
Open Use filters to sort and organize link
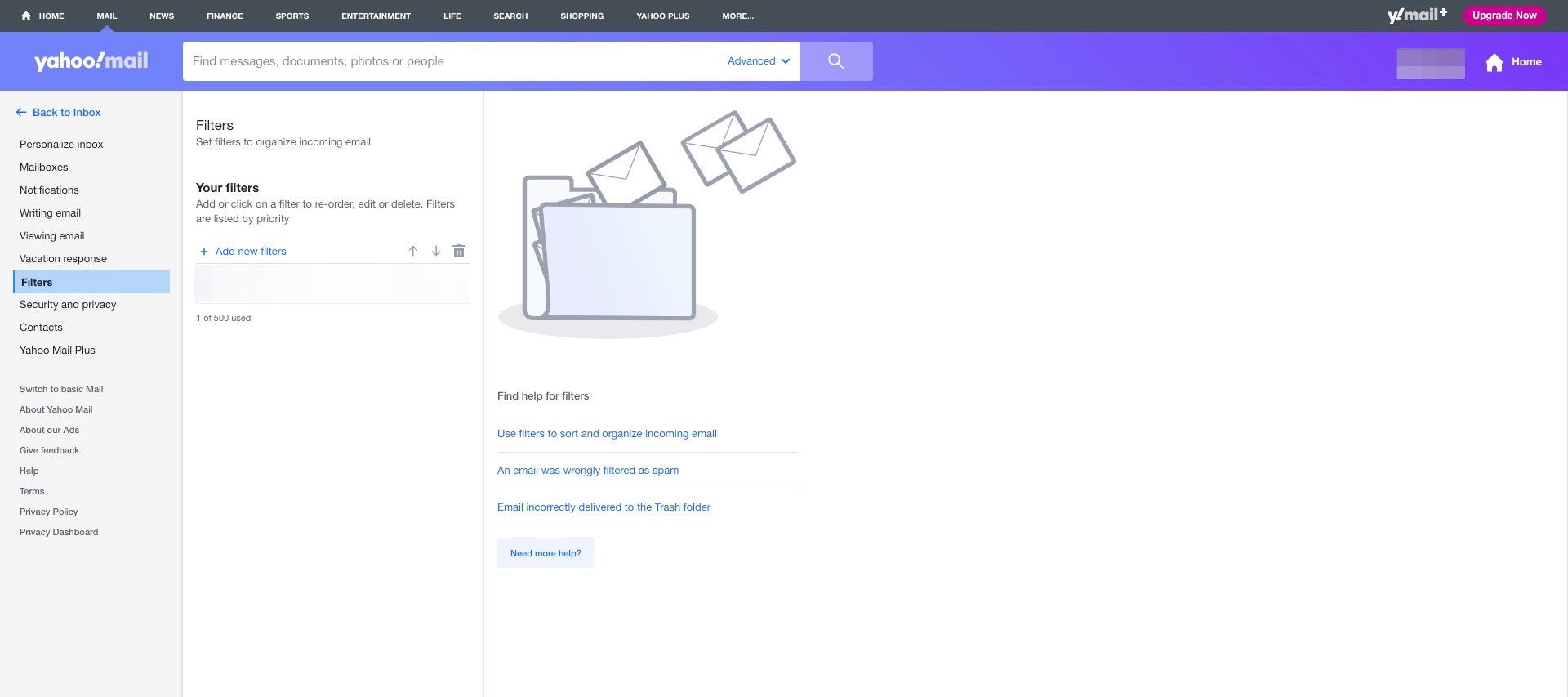607,434
